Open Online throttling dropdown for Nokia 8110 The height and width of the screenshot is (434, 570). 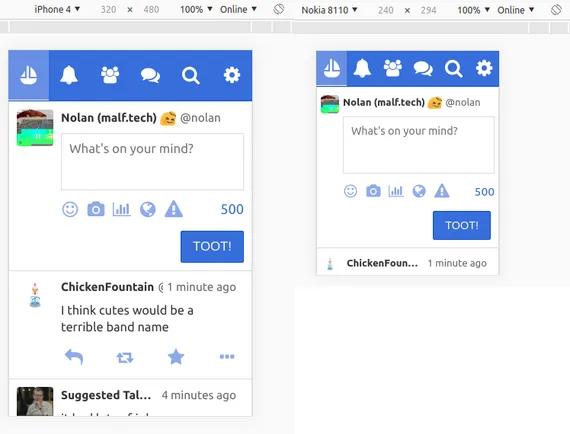coord(516,10)
